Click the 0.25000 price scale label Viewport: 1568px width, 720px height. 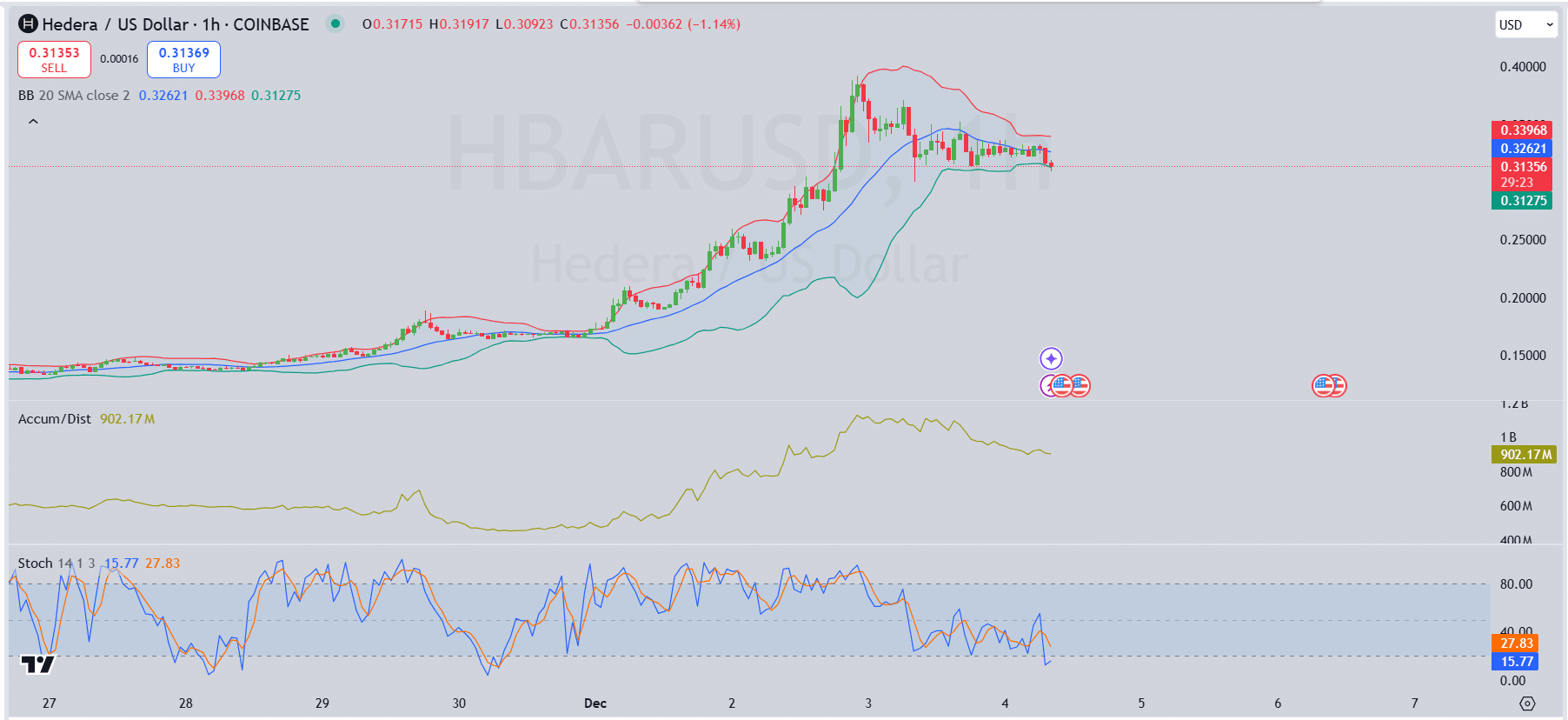1523,240
